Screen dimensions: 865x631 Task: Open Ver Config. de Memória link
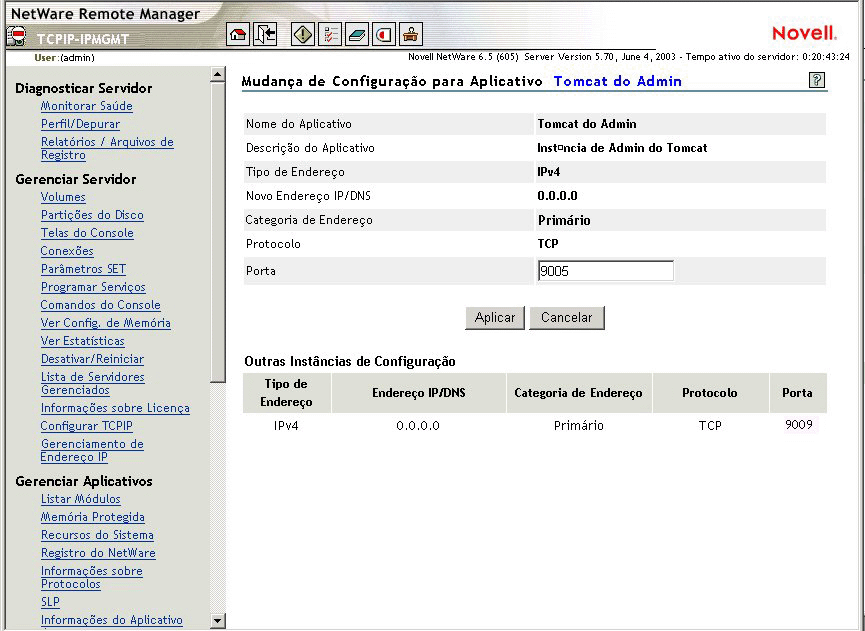[x=105, y=323]
